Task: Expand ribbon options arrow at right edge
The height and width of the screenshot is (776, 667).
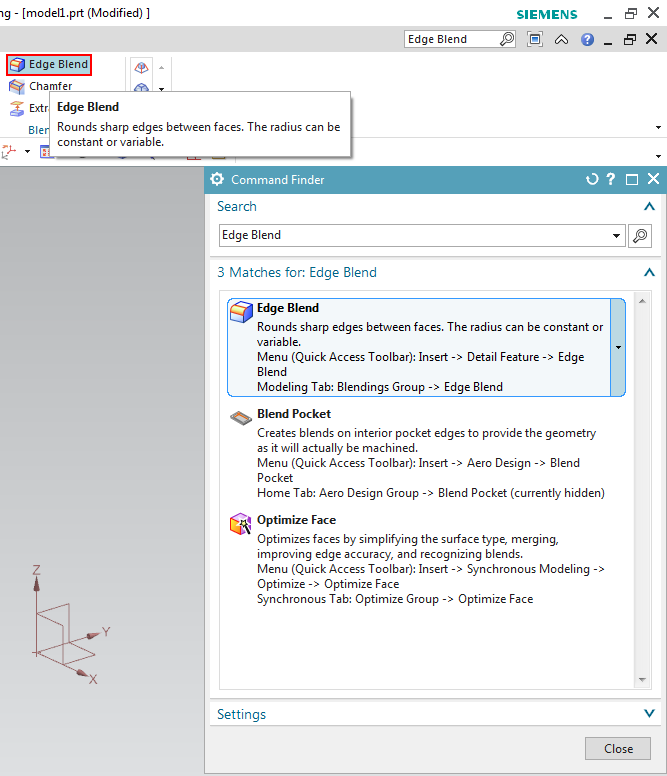Action: [658, 128]
